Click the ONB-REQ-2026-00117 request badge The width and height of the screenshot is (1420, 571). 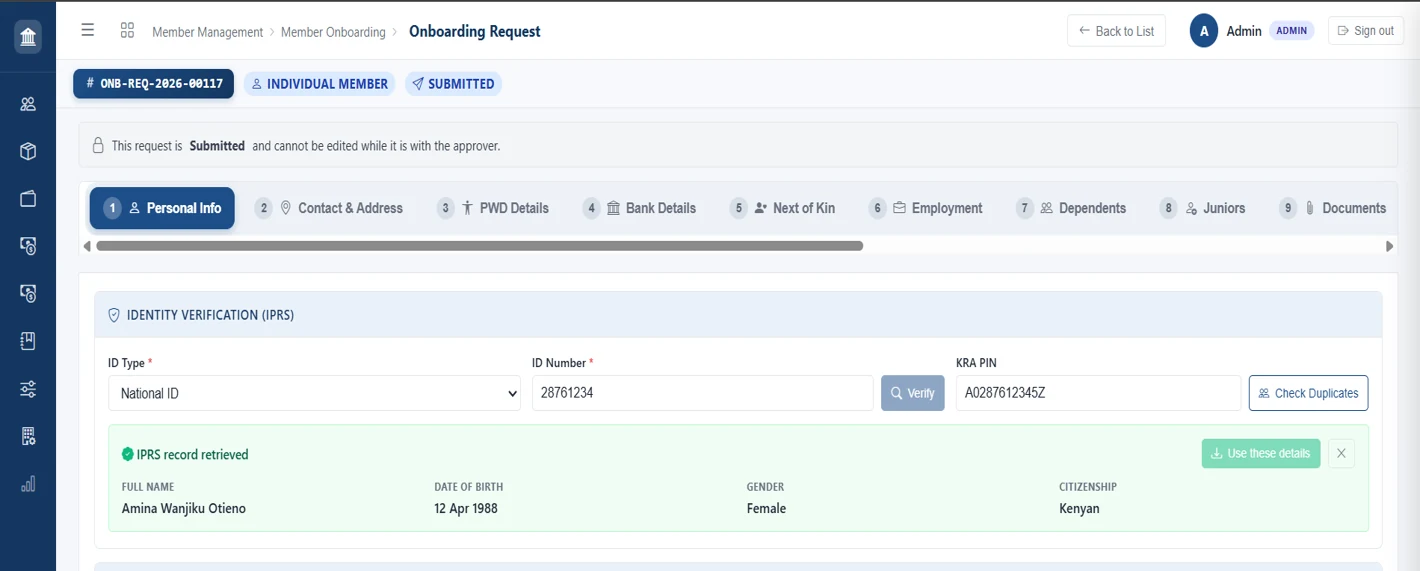coord(153,84)
